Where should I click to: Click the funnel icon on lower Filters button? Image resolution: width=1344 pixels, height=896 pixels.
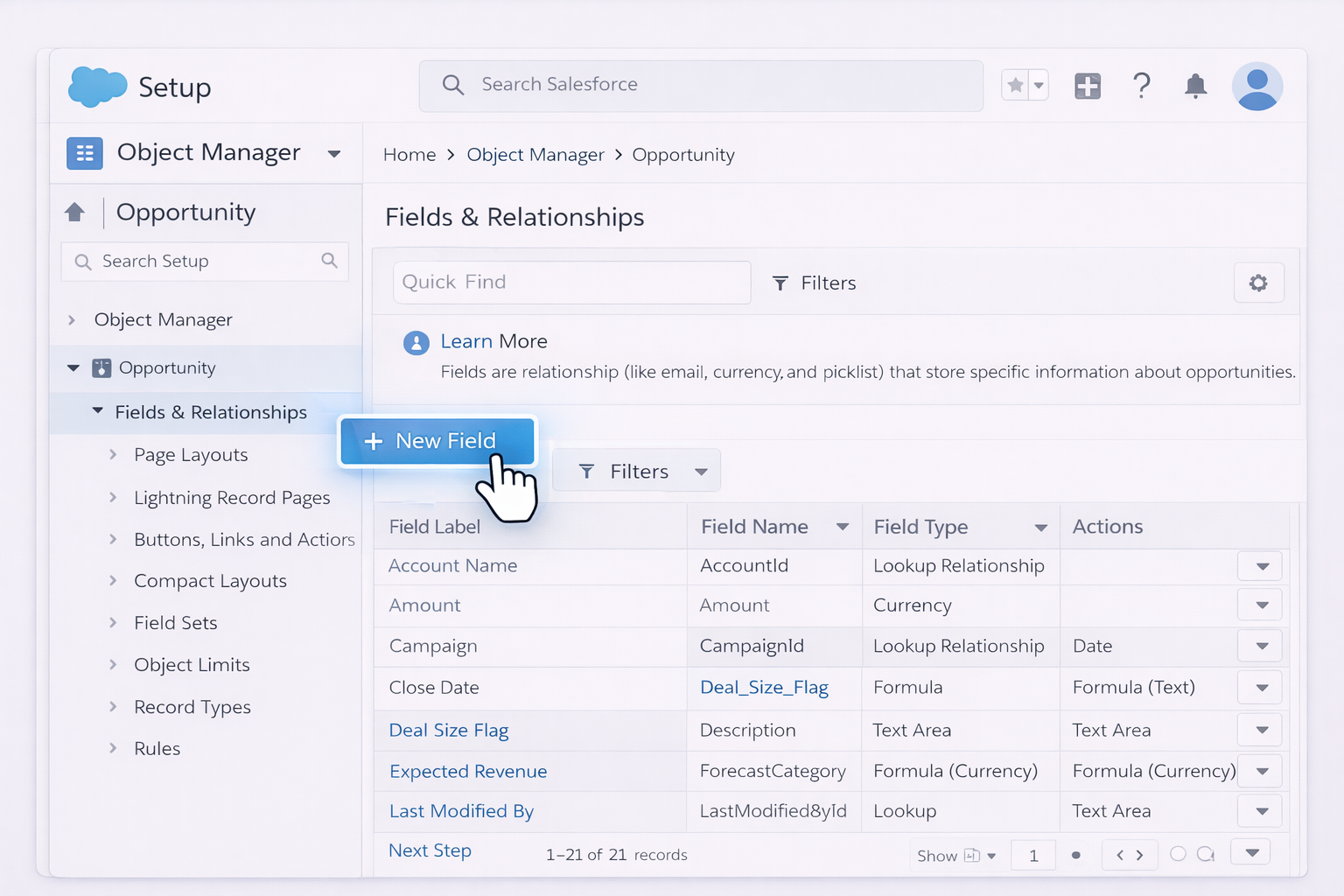click(587, 472)
